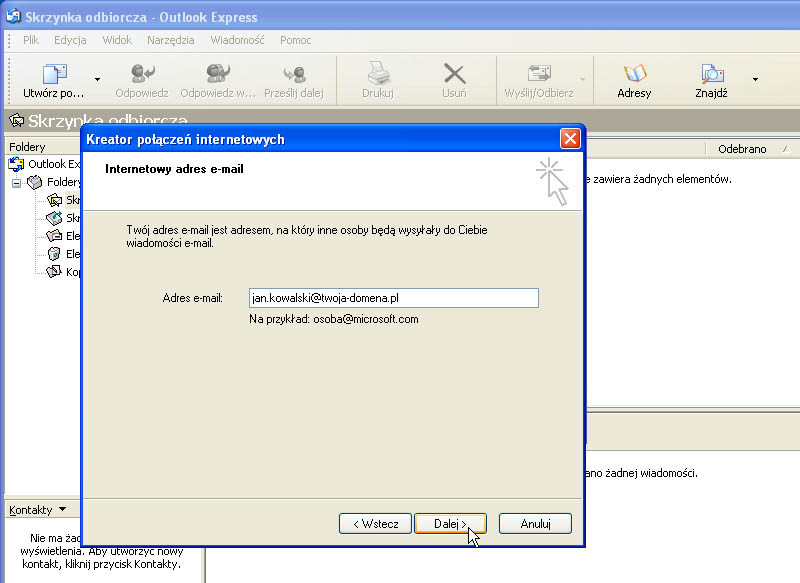Click the Wyślij/Odbierz send-receive icon
800x583 pixels.
(x=539, y=73)
